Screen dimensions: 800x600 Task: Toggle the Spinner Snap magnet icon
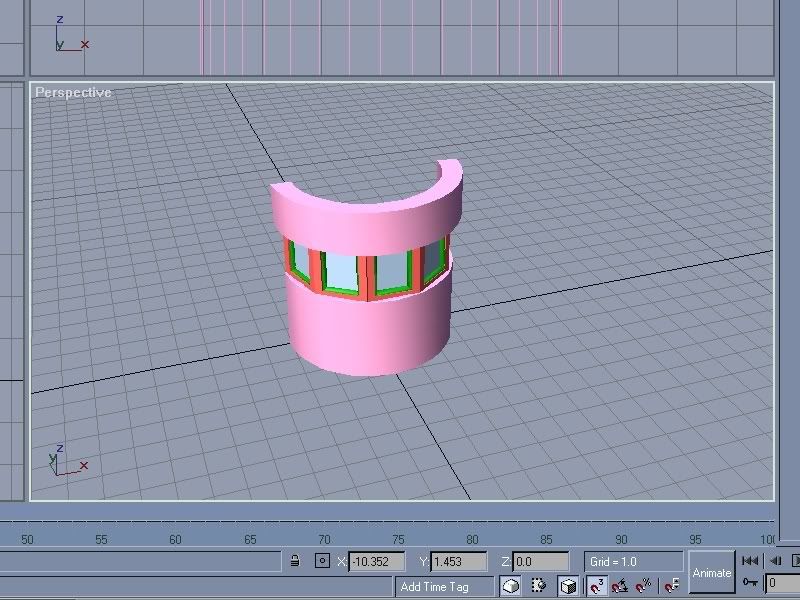[672, 586]
